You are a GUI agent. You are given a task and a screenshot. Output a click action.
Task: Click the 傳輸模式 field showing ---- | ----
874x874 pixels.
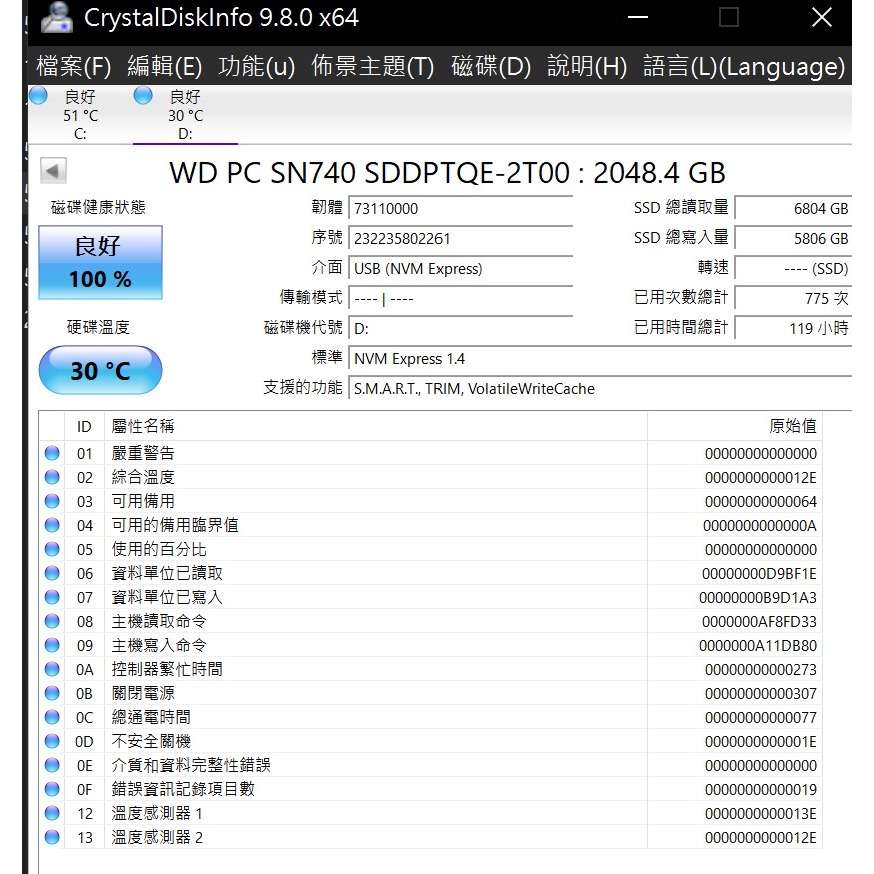460,299
